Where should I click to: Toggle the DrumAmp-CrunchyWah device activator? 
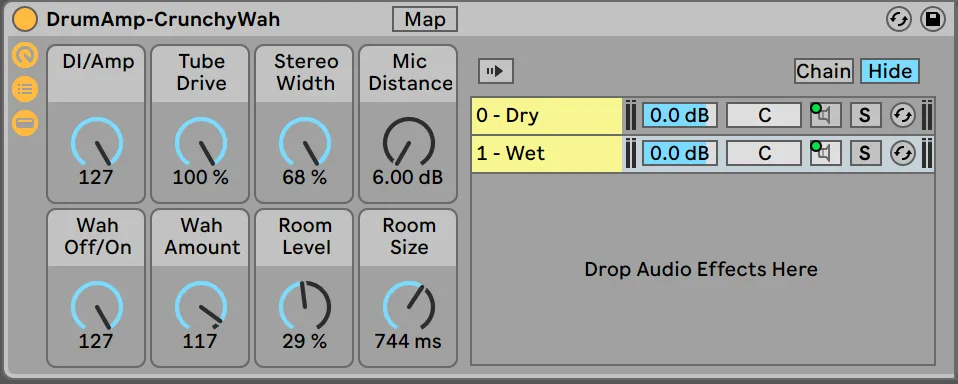tap(25, 20)
